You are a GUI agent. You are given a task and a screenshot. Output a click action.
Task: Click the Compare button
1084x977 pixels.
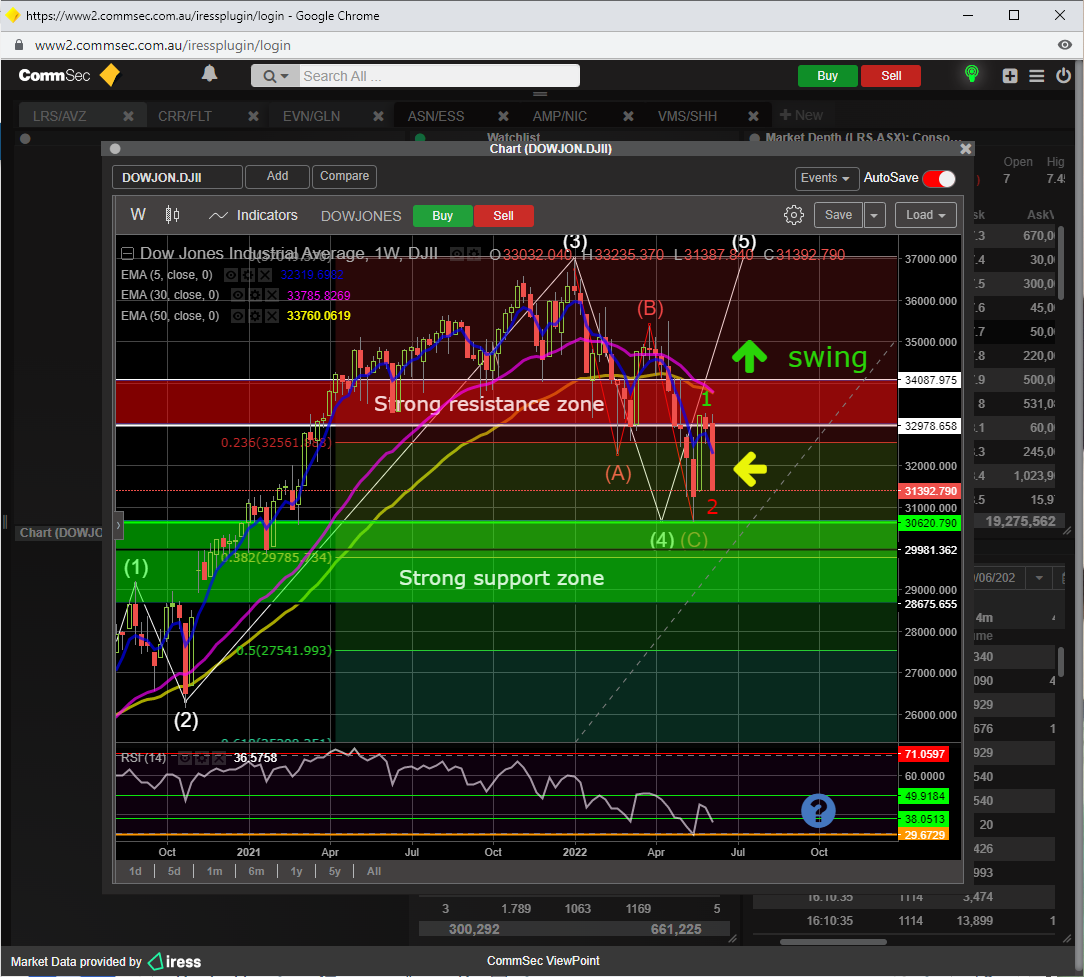pyautogui.click(x=344, y=176)
